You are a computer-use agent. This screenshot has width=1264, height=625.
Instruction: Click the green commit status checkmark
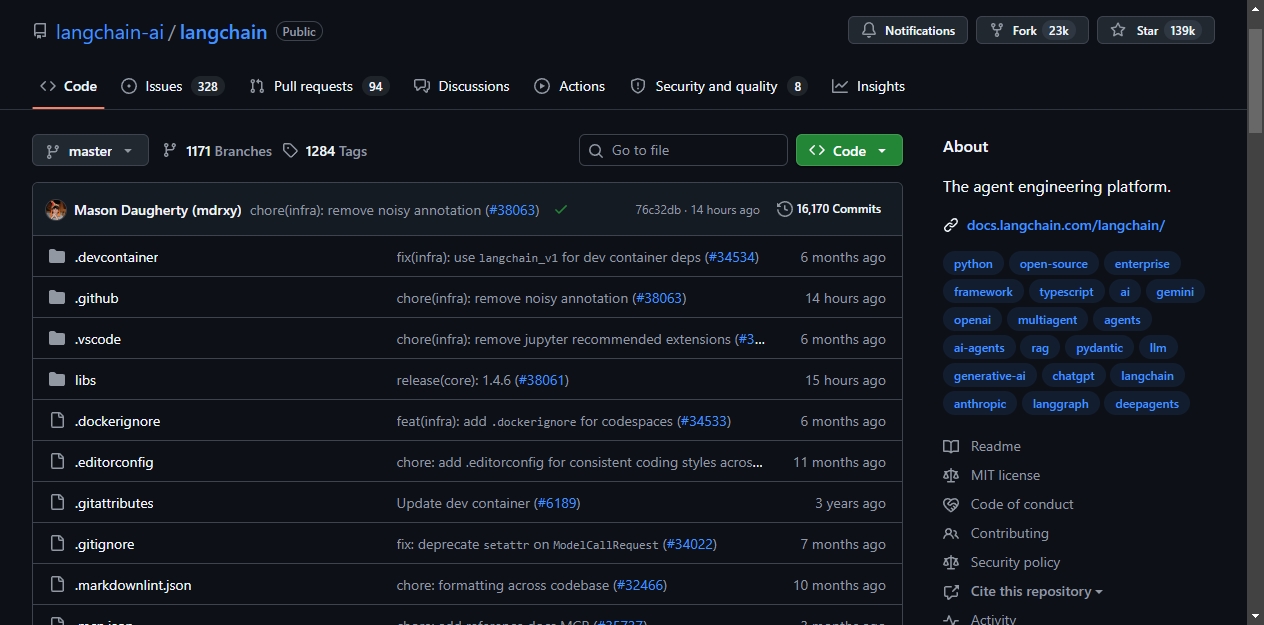point(561,210)
